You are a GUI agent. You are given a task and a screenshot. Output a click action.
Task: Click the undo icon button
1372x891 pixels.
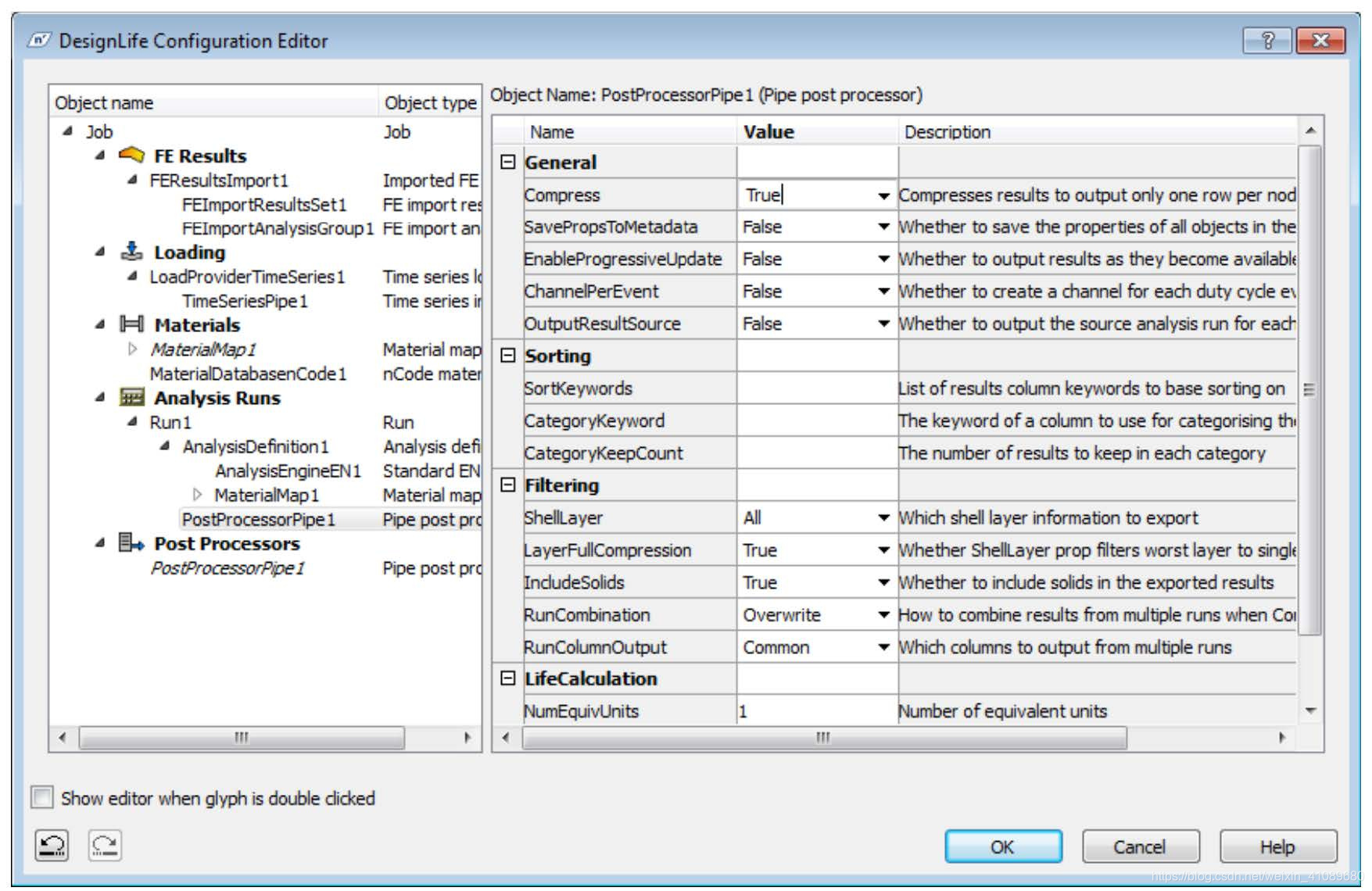52,845
